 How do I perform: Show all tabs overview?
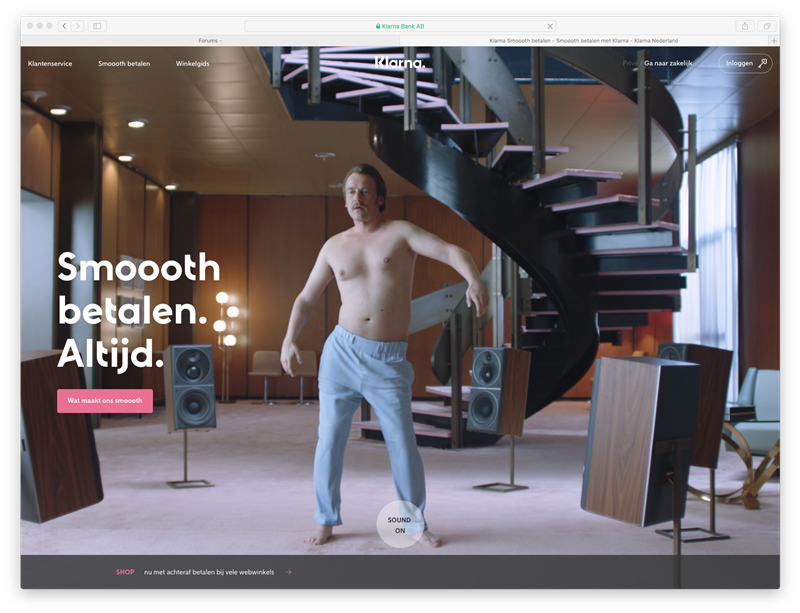click(767, 25)
